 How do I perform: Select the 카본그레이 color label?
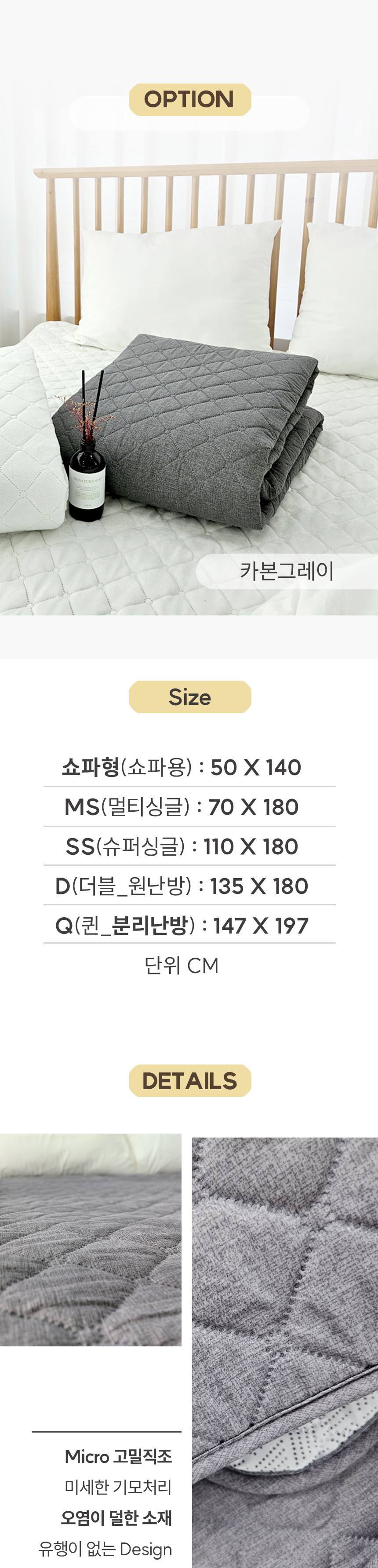[287, 571]
